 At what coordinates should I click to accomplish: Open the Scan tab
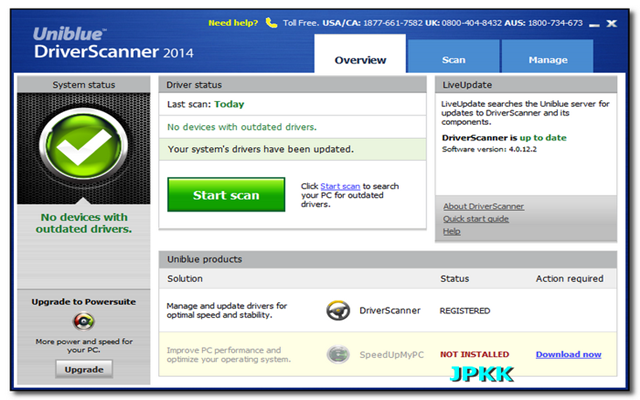click(453, 56)
